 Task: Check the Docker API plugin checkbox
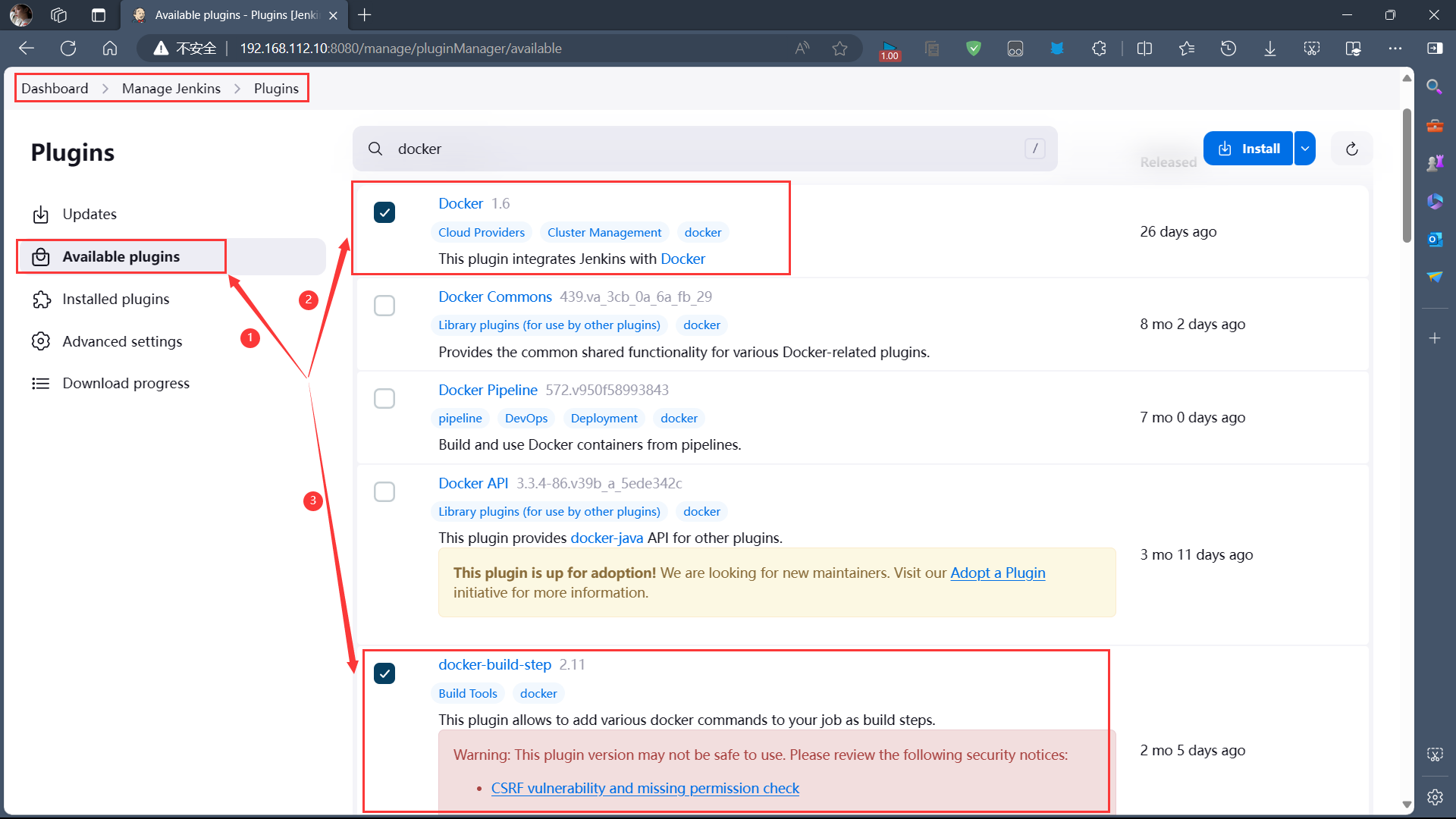point(384,492)
